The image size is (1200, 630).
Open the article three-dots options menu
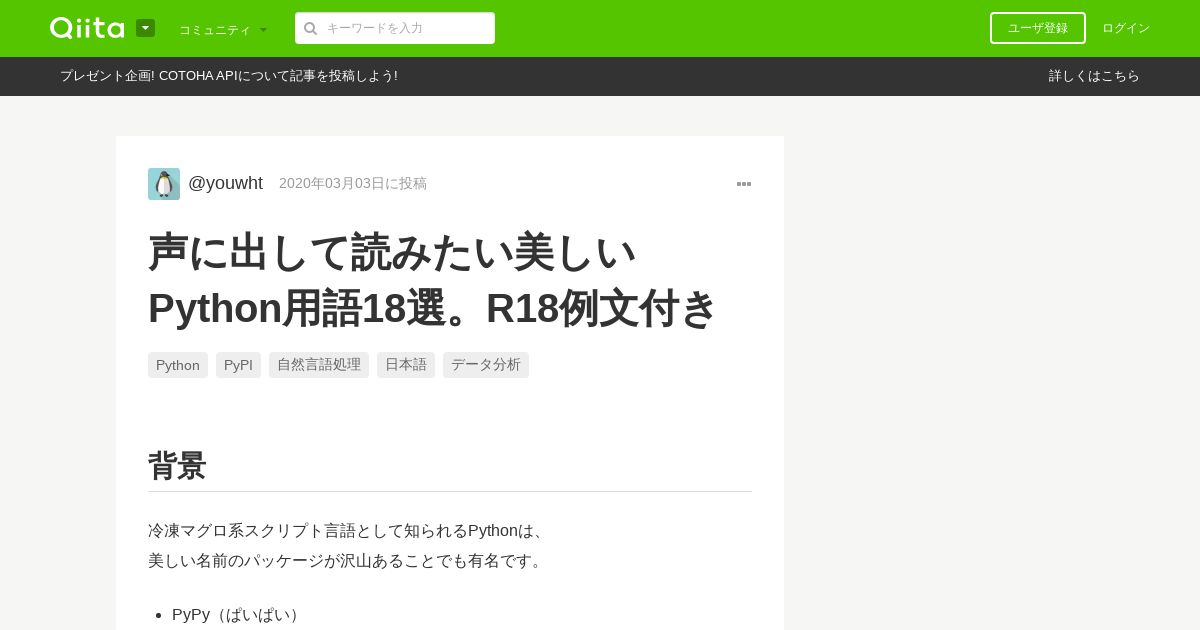[744, 184]
